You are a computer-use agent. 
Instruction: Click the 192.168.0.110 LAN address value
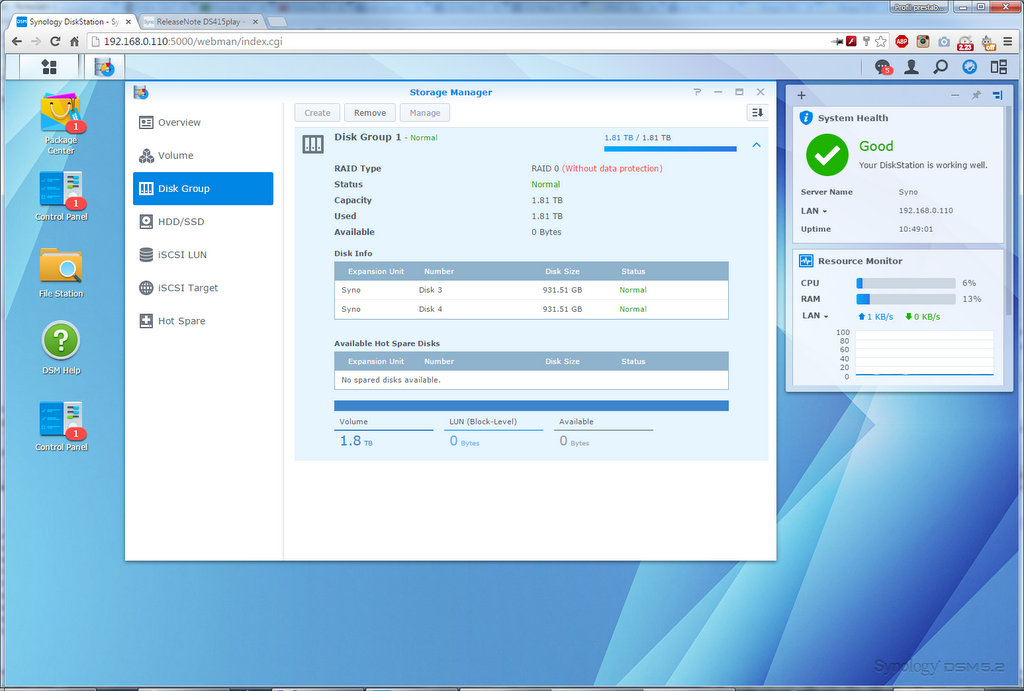click(925, 211)
